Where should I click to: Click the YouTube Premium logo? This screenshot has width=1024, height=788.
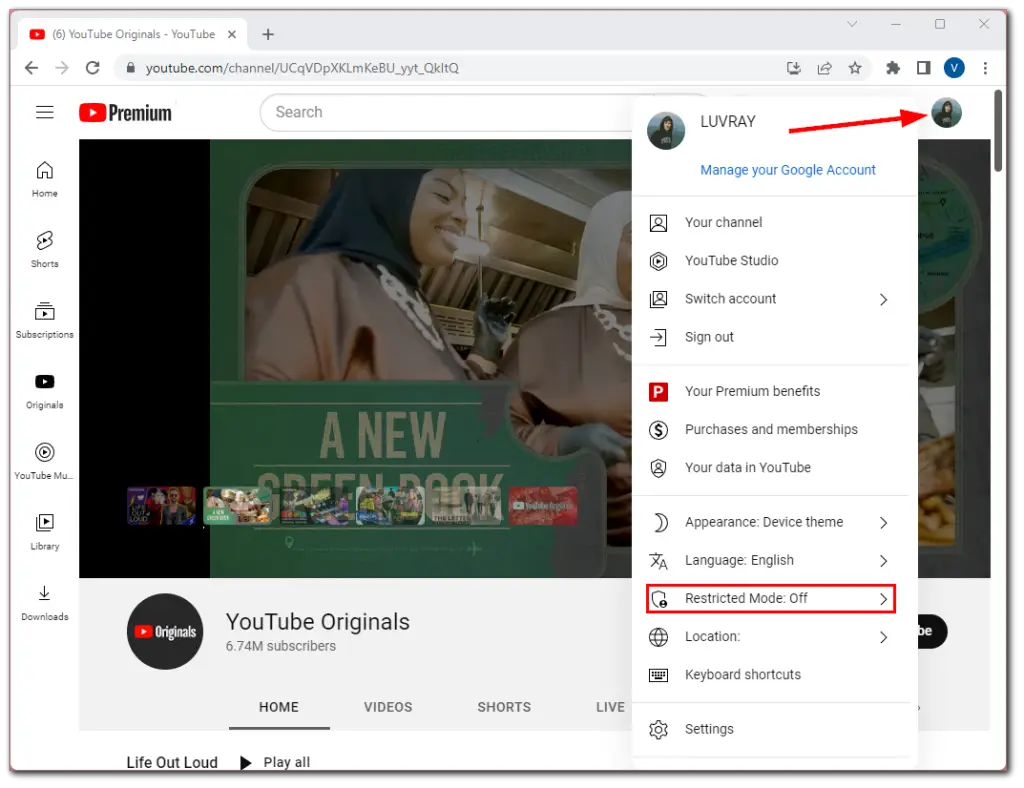point(124,112)
